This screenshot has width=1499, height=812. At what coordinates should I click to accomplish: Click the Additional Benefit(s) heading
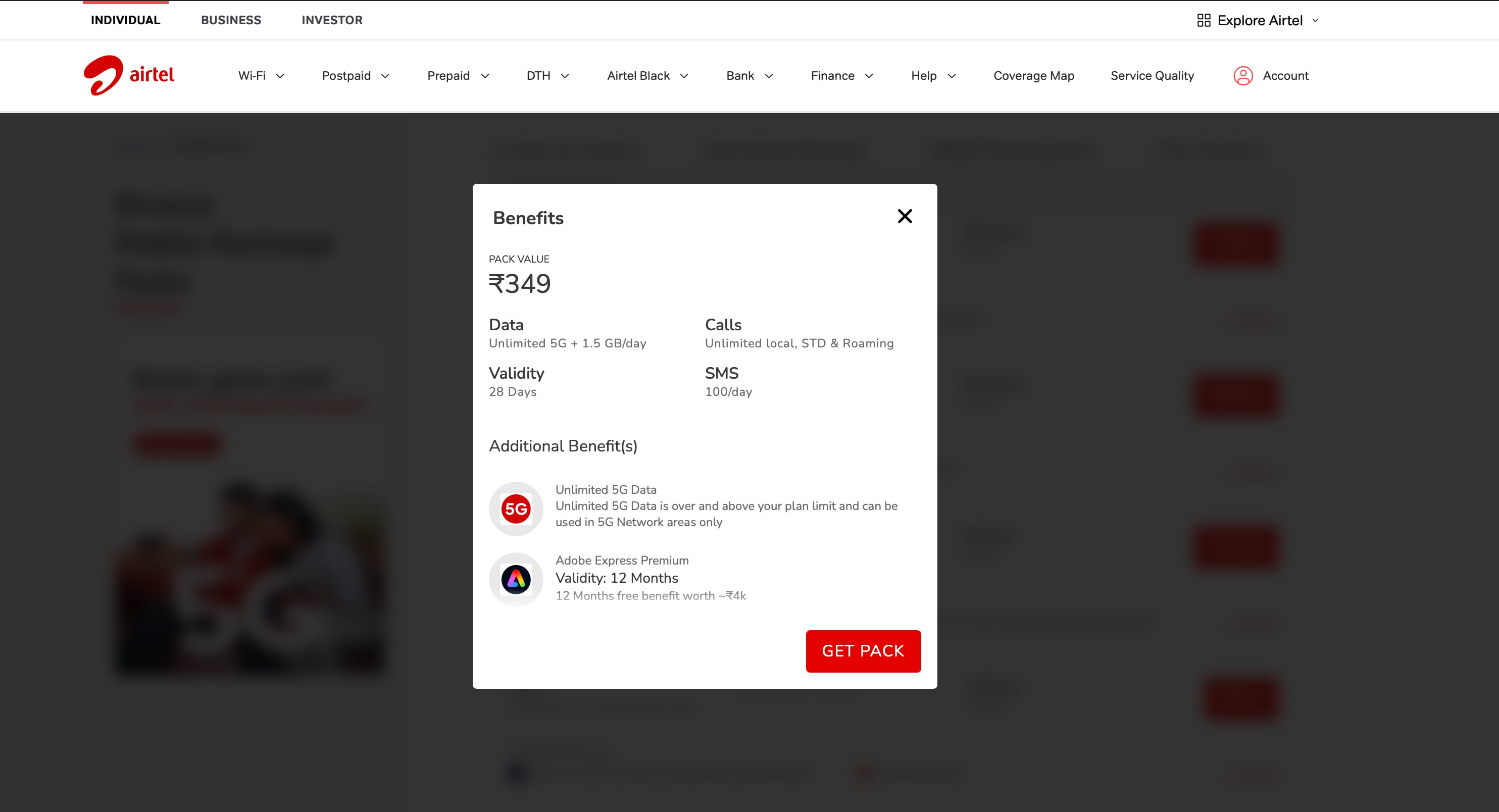coord(563,446)
